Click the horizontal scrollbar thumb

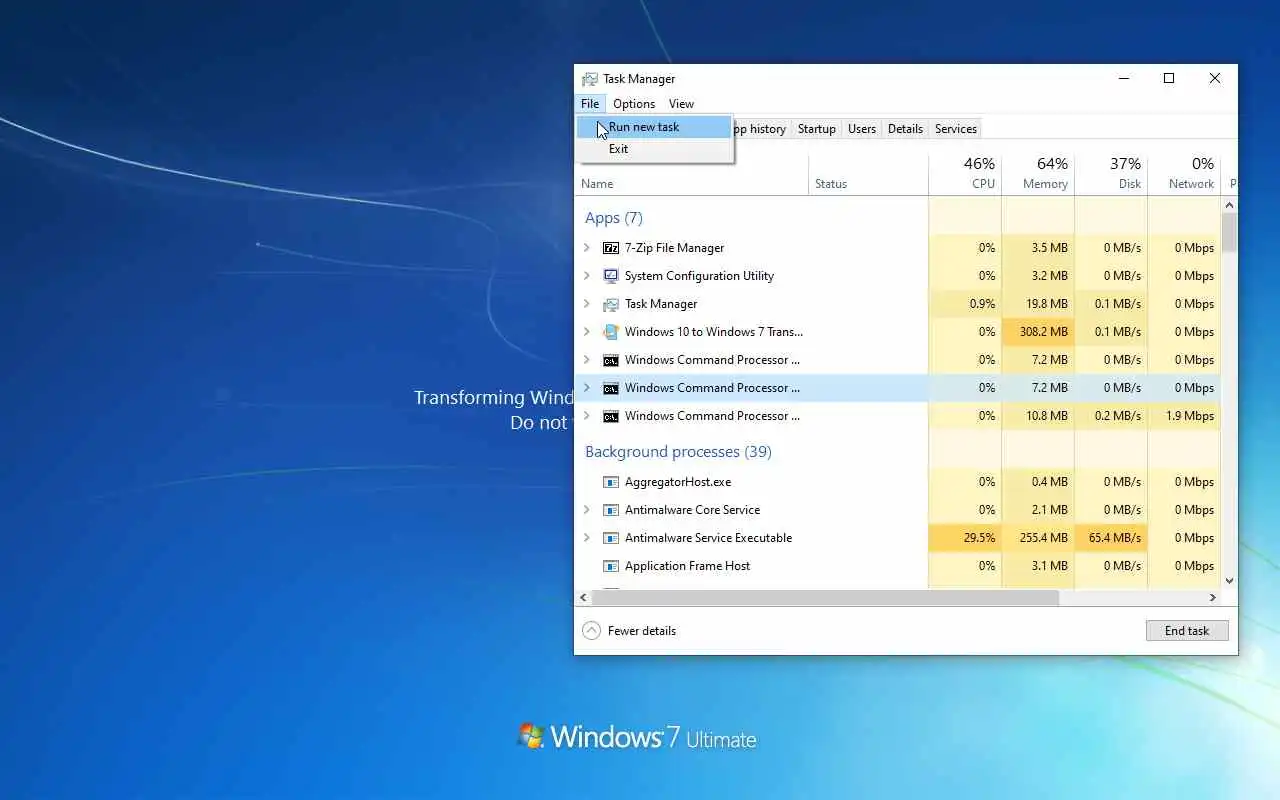click(825, 597)
